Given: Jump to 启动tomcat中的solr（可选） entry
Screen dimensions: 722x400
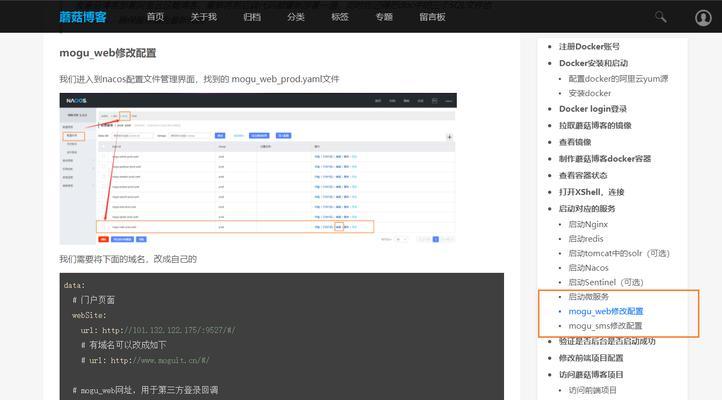Looking at the screenshot, I should click(x=619, y=253).
